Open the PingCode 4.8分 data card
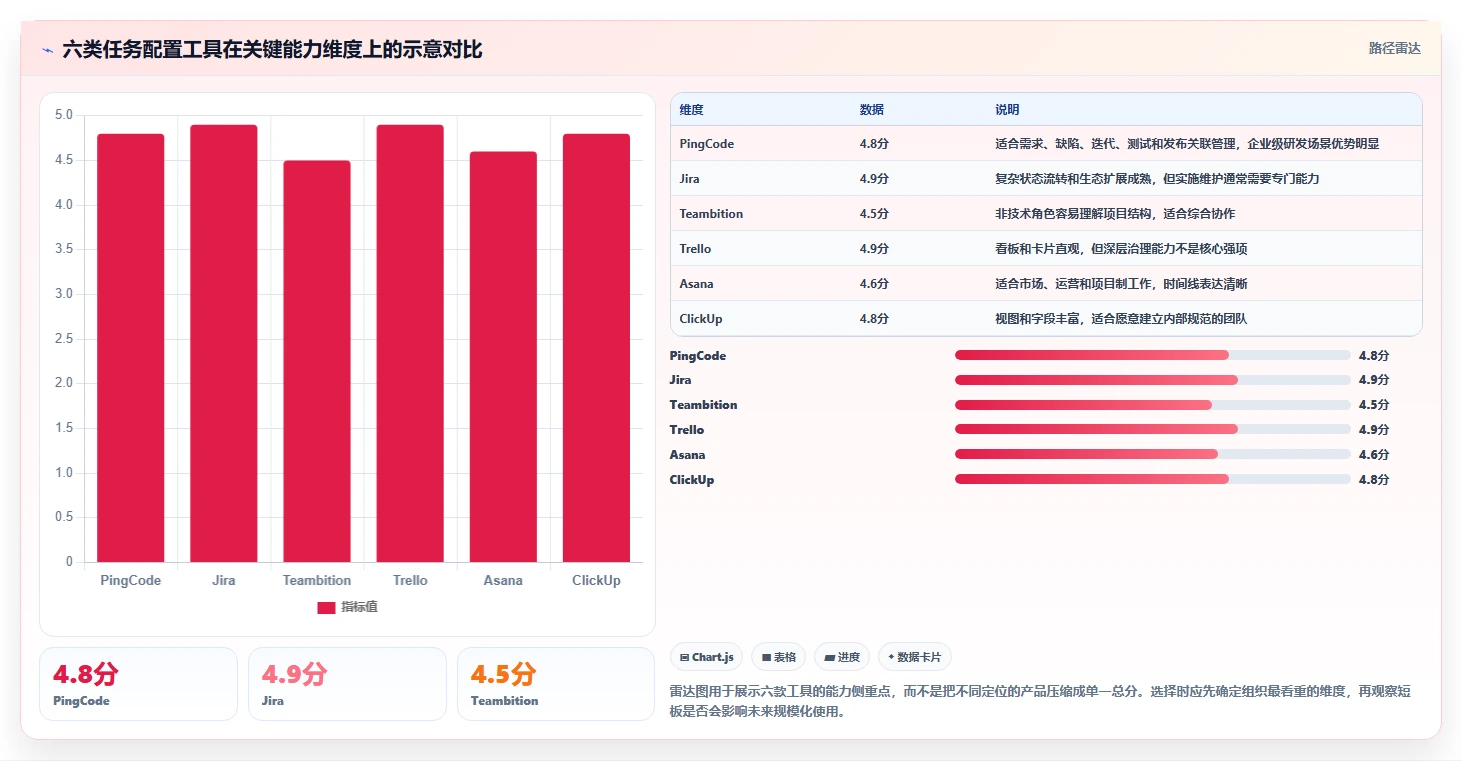 pos(138,684)
